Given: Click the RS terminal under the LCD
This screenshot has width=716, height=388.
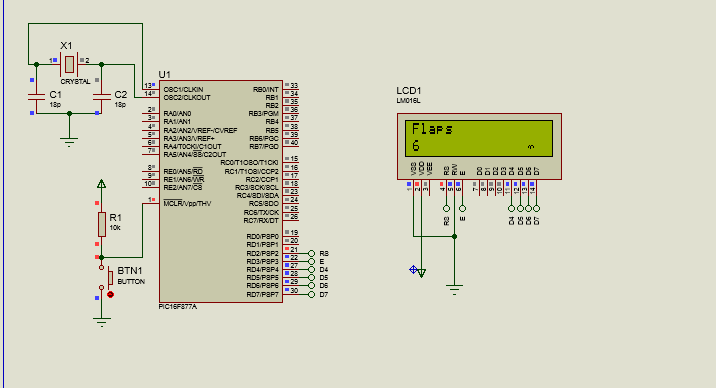Looking at the screenshot, I should click(x=446, y=209).
